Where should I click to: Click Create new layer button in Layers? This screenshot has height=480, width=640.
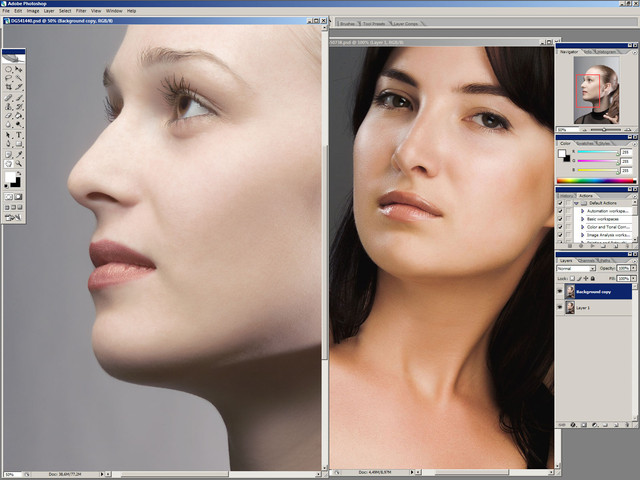tap(617, 425)
